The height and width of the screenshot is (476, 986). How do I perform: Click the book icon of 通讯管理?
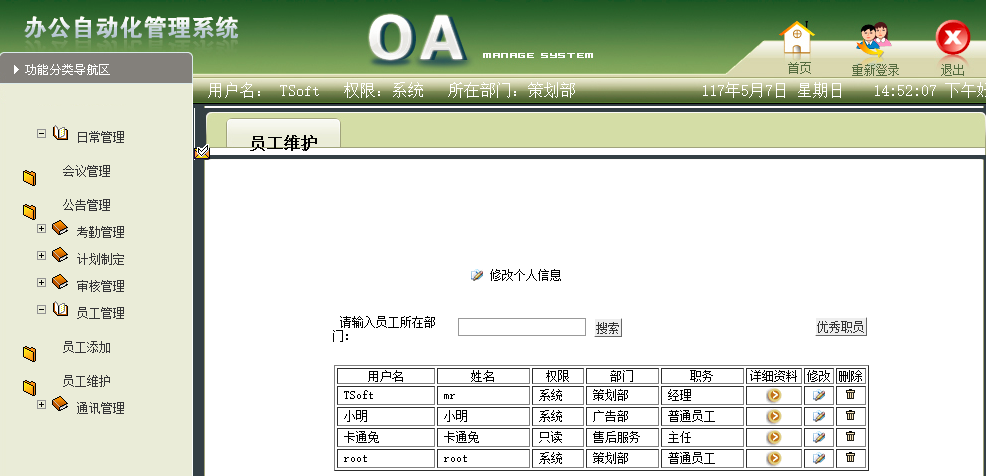(60, 404)
